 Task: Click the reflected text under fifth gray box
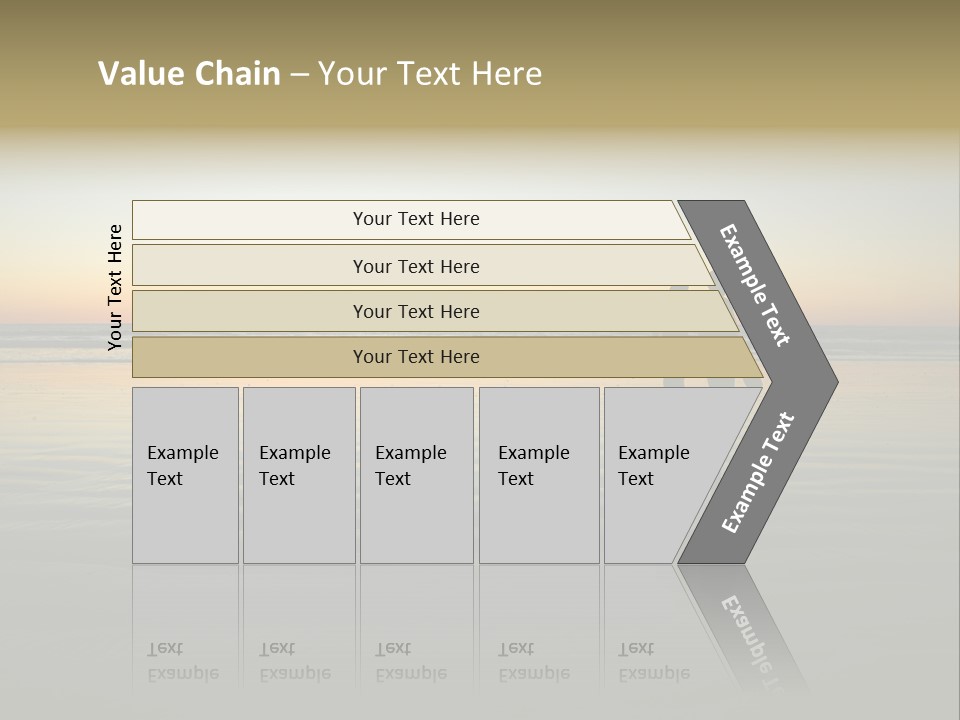pos(653,661)
